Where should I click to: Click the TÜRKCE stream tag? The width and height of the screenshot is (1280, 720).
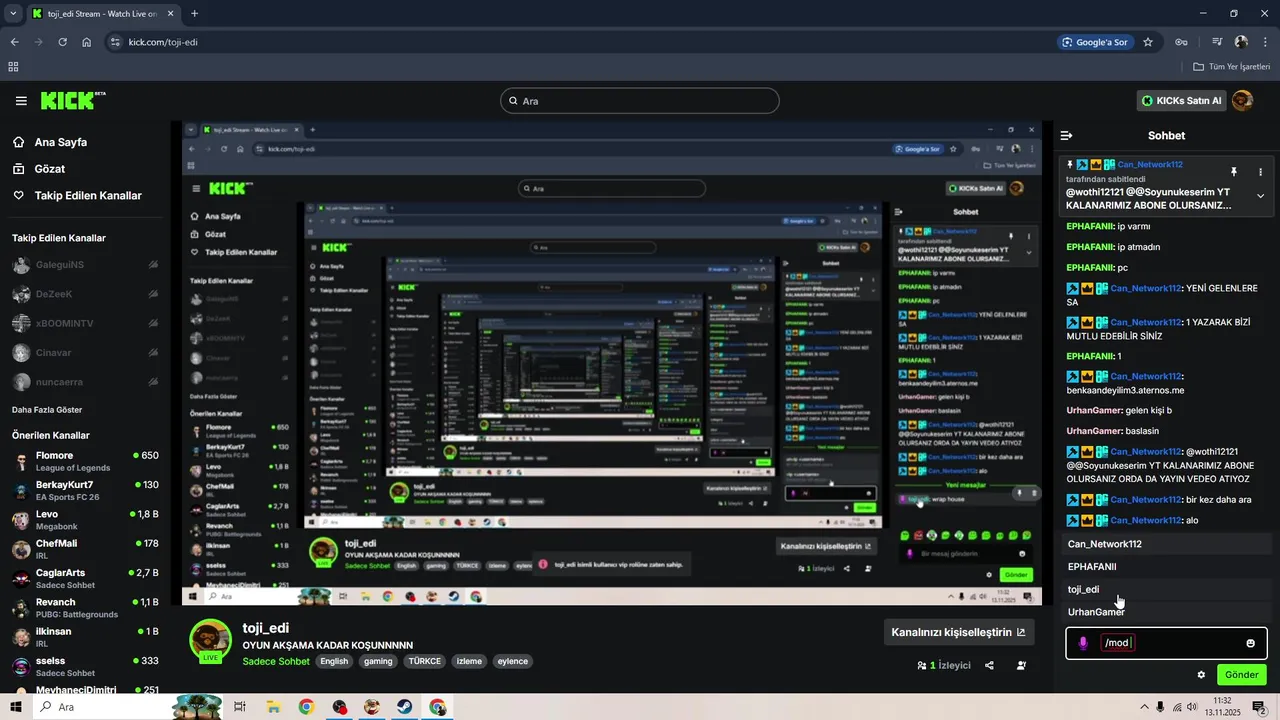coord(426,661)
